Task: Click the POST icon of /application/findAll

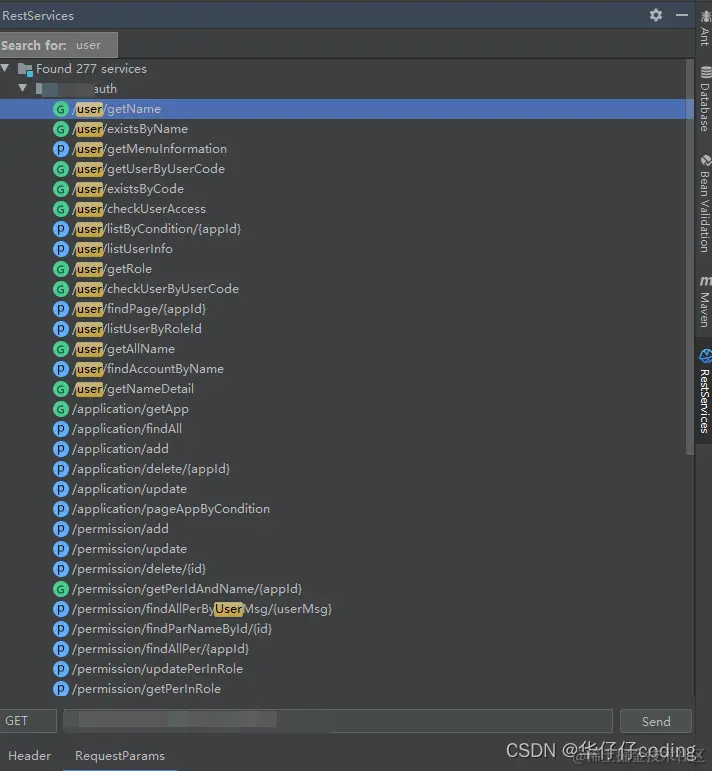Action: click(x=60, y=429)
